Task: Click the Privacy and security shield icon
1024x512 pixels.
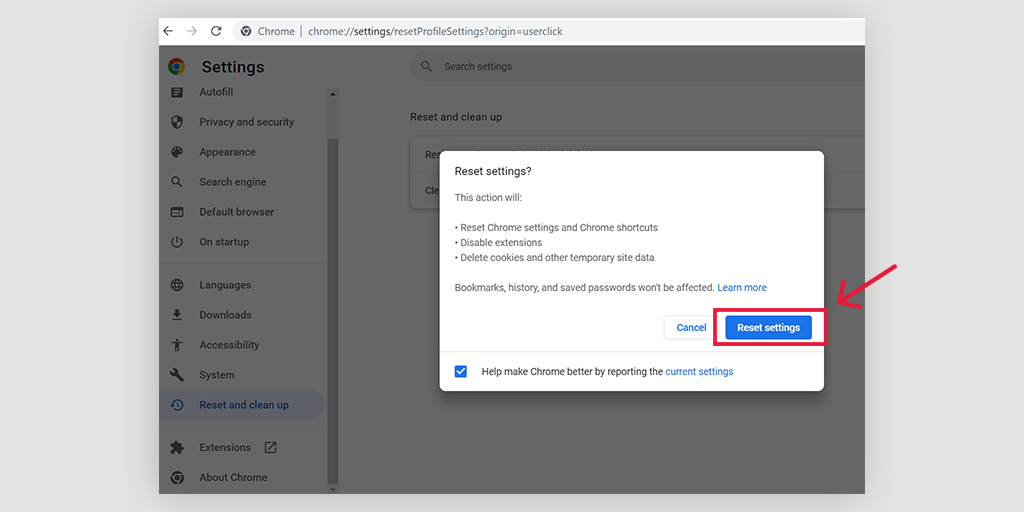Action: point(177,122)
